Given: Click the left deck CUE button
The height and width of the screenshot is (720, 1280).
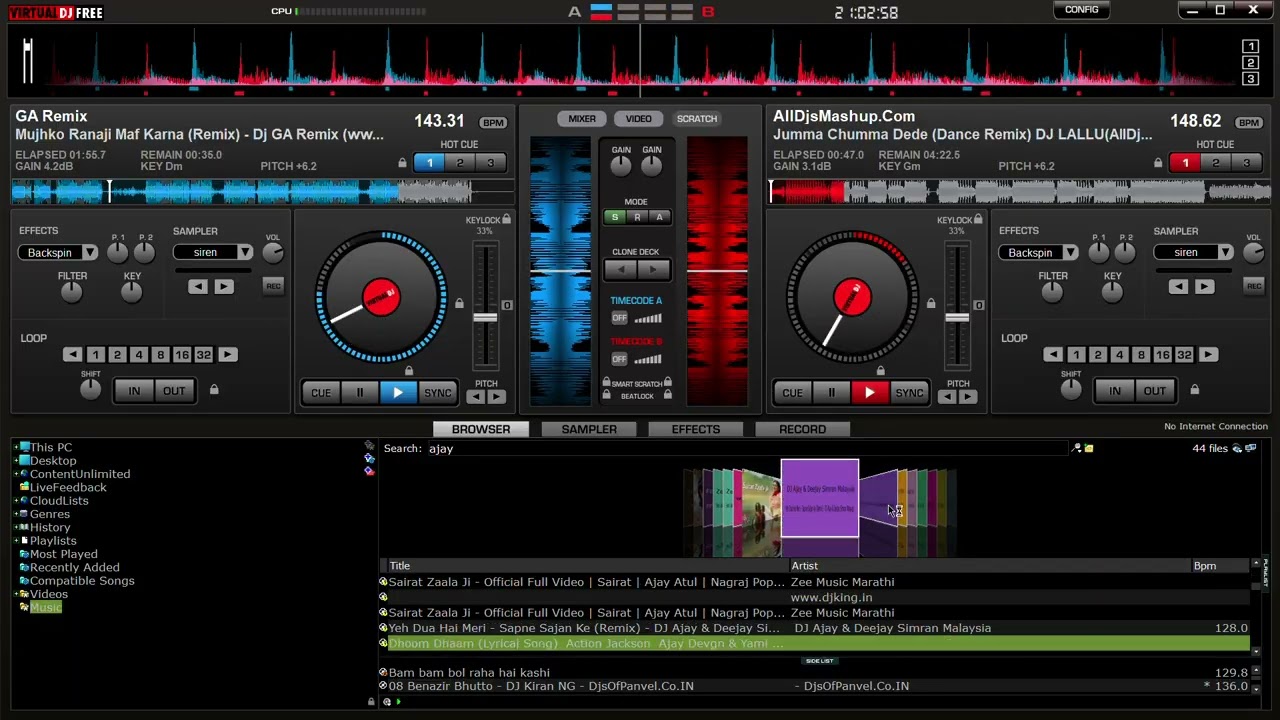Looking at the screenshot, I should coord(321,393).
